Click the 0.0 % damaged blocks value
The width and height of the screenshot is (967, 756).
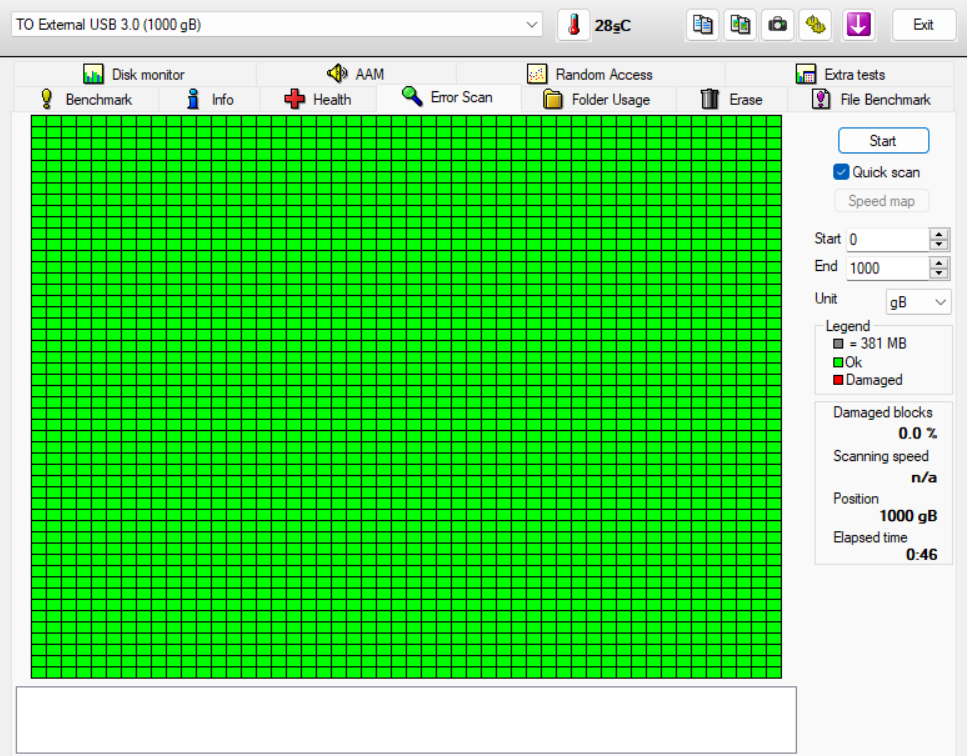(x=918, y=433)
